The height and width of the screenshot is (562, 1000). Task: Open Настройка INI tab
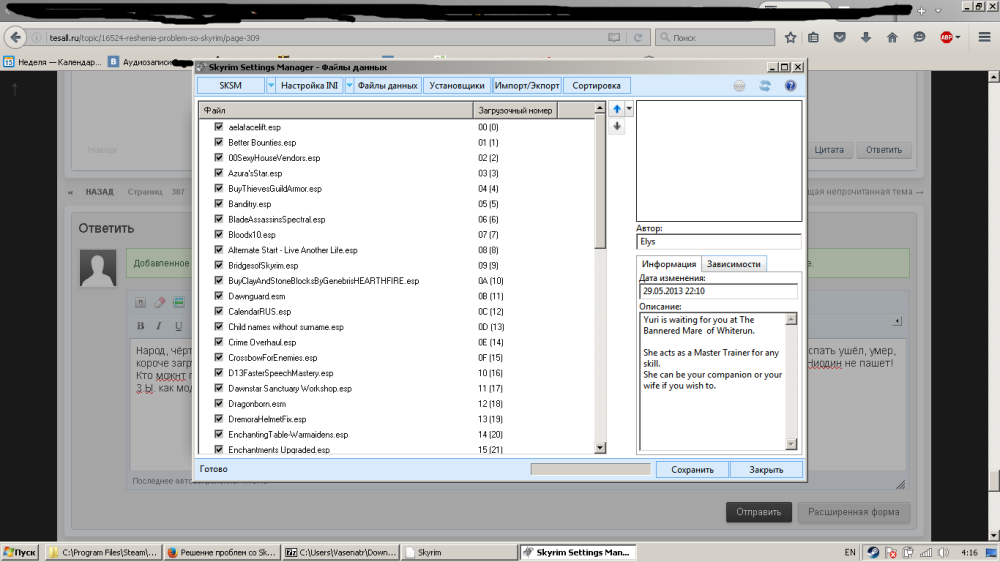[309, 85]
